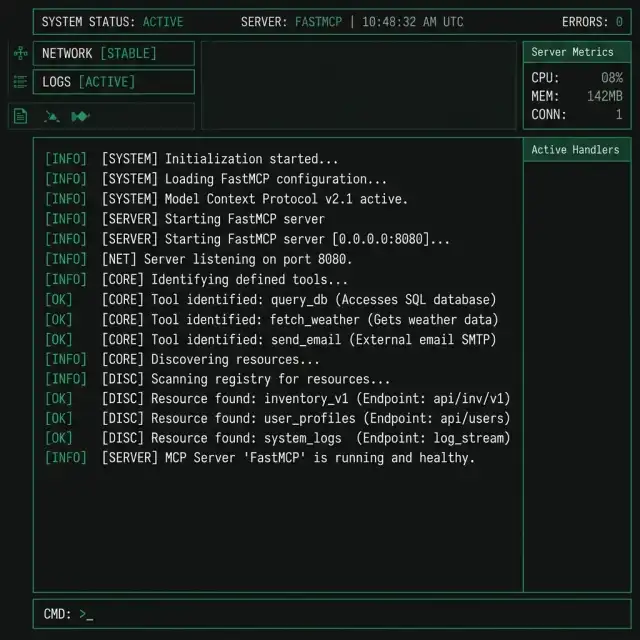Select log line 'Scanning registry for resources...'
Screen dimensions: 640x640
pos(218,379)
